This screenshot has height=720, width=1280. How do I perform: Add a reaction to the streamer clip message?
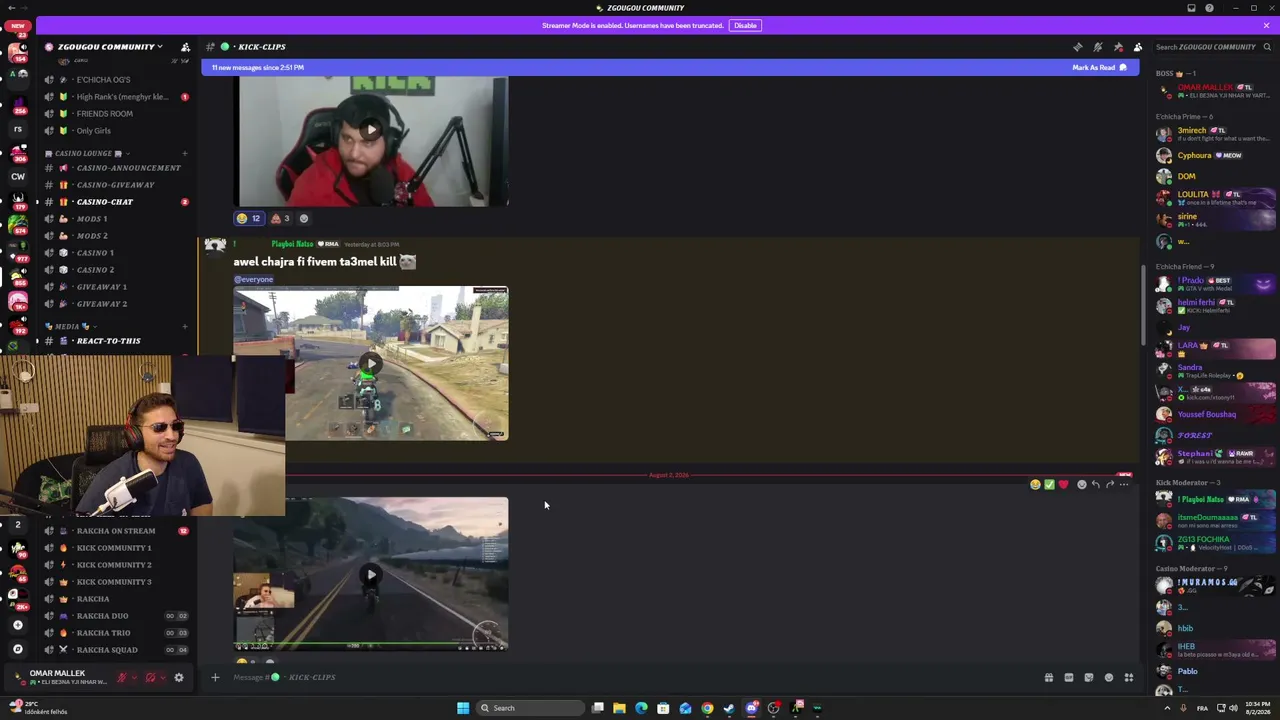304,218
